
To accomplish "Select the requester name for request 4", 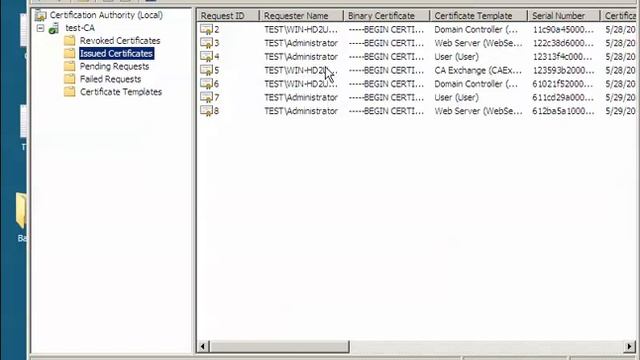I will coord(301,57).
